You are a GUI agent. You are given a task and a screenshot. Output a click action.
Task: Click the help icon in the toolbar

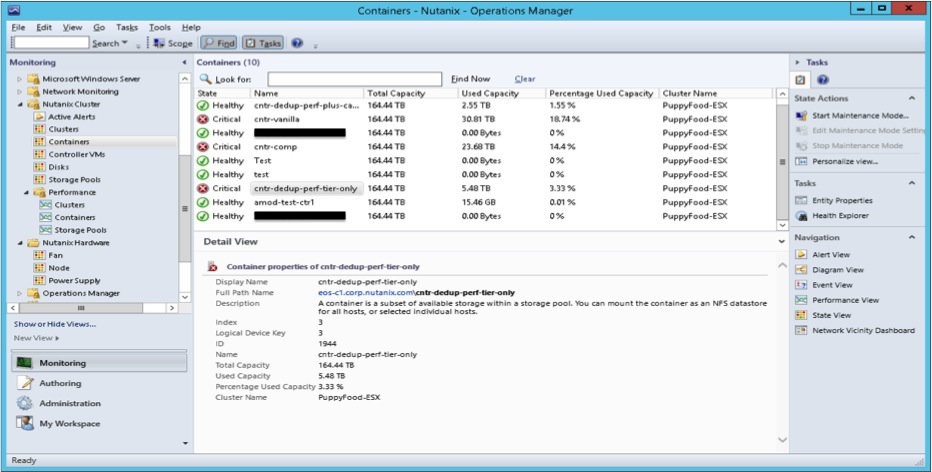click(x=297, y=43)
